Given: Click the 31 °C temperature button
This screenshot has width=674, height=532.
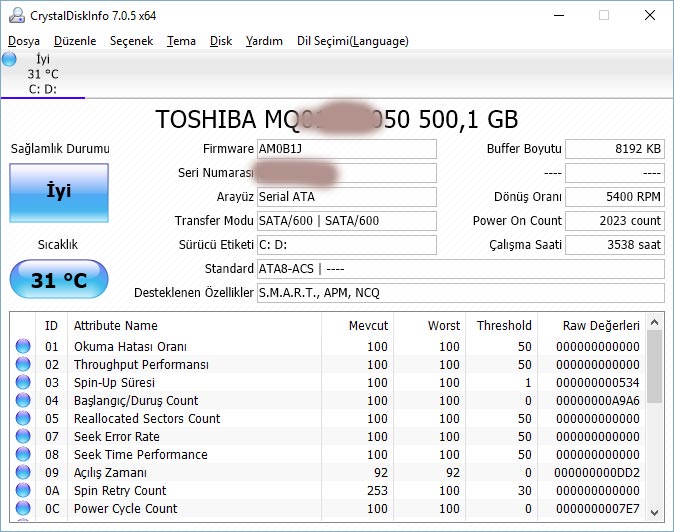Looking at the screenshot, I should click(x=59, y=280).
